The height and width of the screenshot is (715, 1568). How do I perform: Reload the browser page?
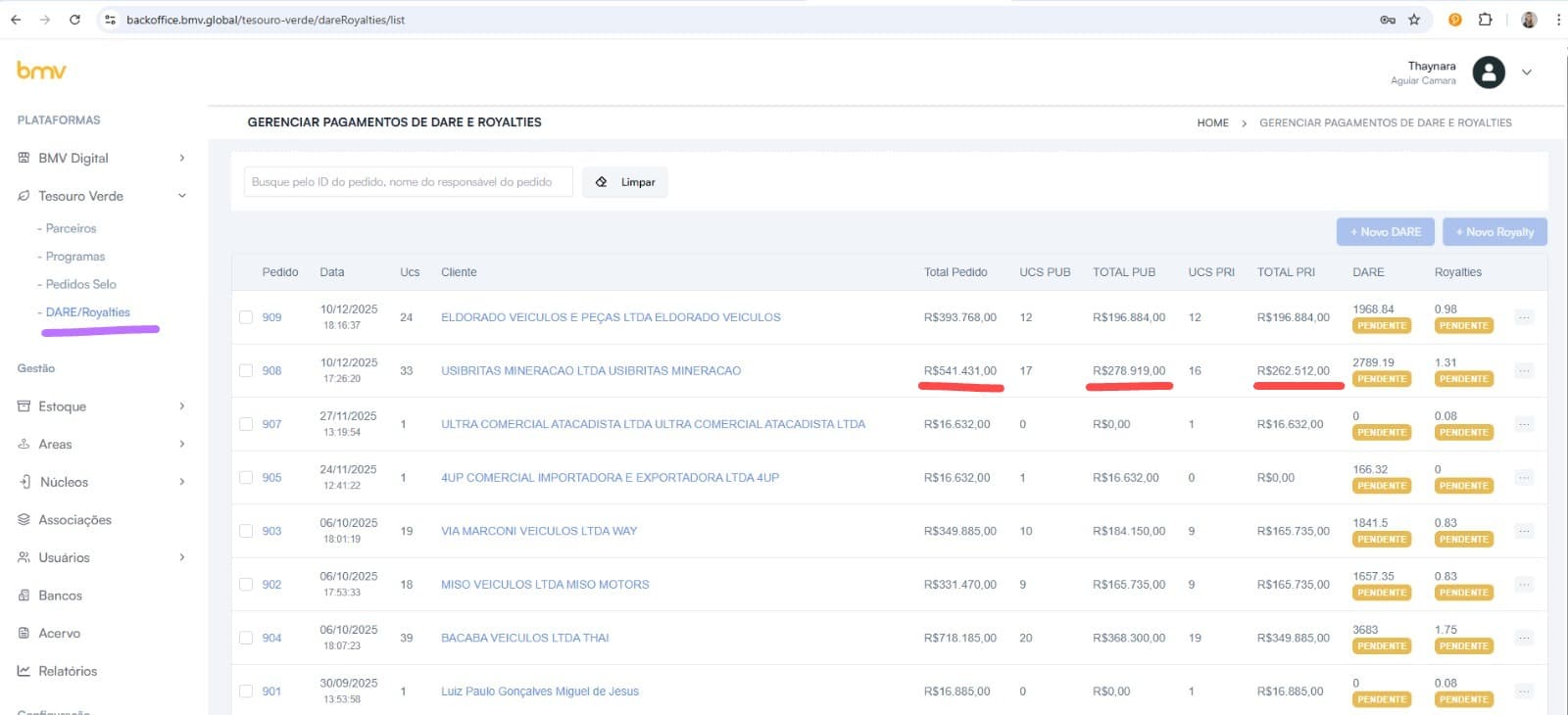click(74, 20)
